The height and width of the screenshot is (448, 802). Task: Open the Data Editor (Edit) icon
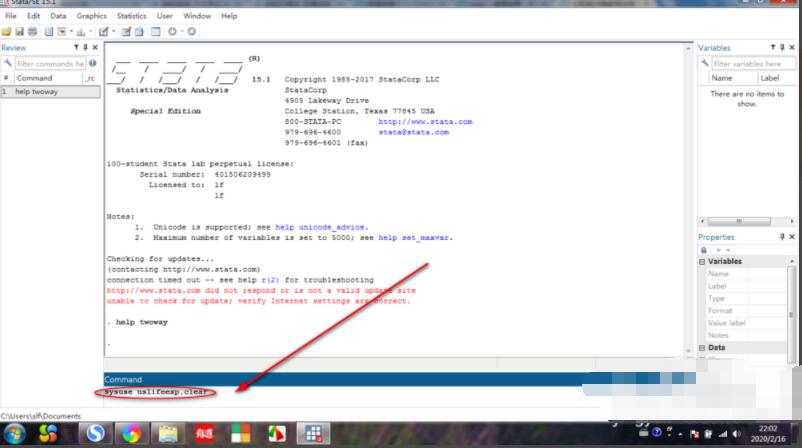click(x=126, y=32)
